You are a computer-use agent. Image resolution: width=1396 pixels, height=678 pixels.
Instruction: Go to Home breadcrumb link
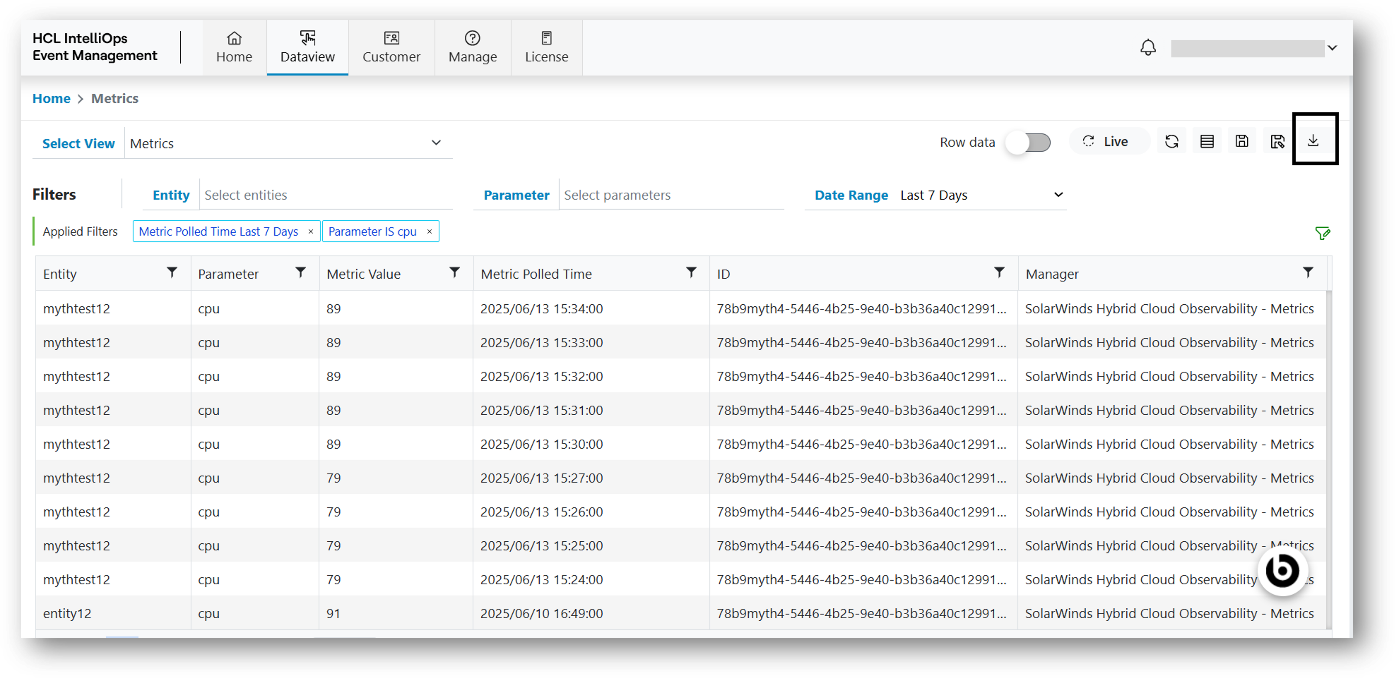click(51, 98)
